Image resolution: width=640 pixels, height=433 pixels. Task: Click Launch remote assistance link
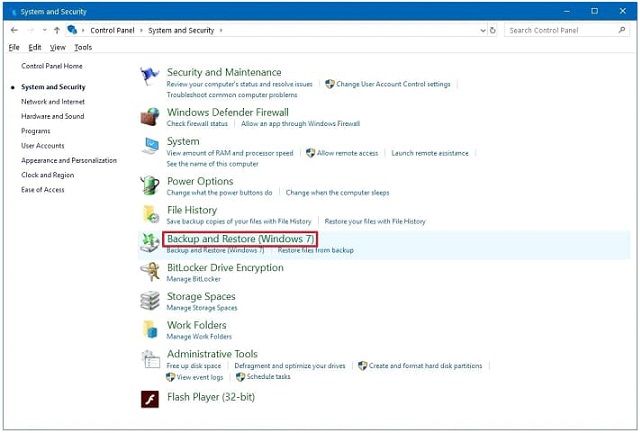(430, 153)
